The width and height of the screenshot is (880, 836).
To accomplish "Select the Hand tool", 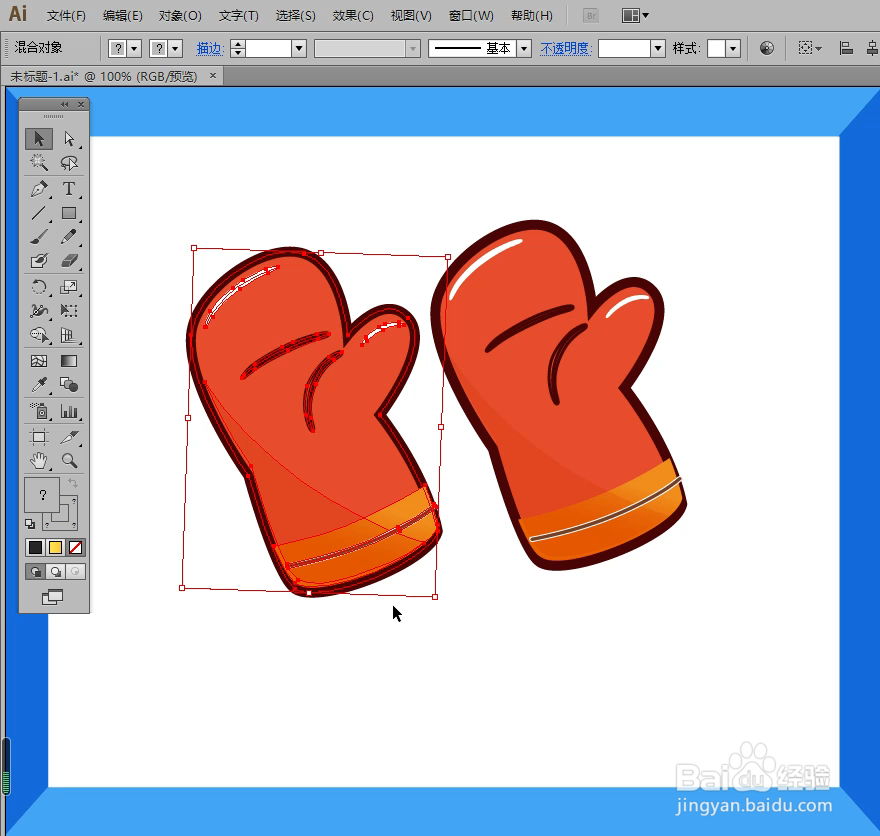I will (39, 461).
